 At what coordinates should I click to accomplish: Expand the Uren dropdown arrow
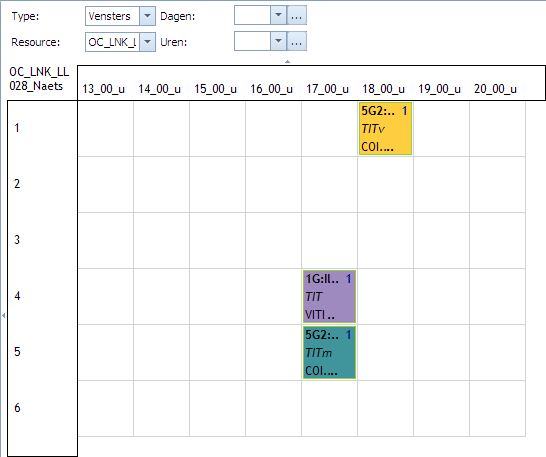(x=278, y=41)
